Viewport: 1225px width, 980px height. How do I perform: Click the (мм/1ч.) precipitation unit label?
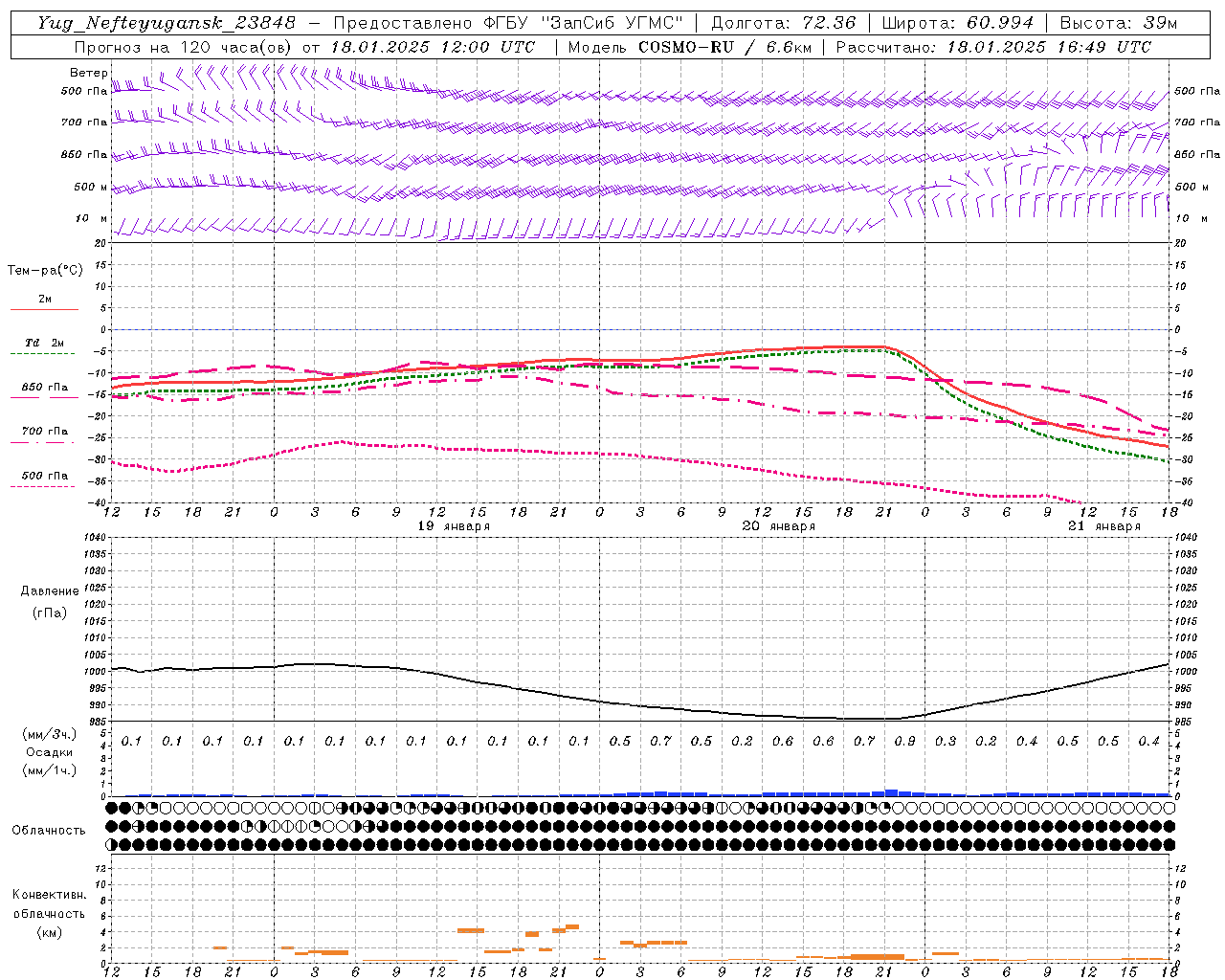click(x=50, y=770)
